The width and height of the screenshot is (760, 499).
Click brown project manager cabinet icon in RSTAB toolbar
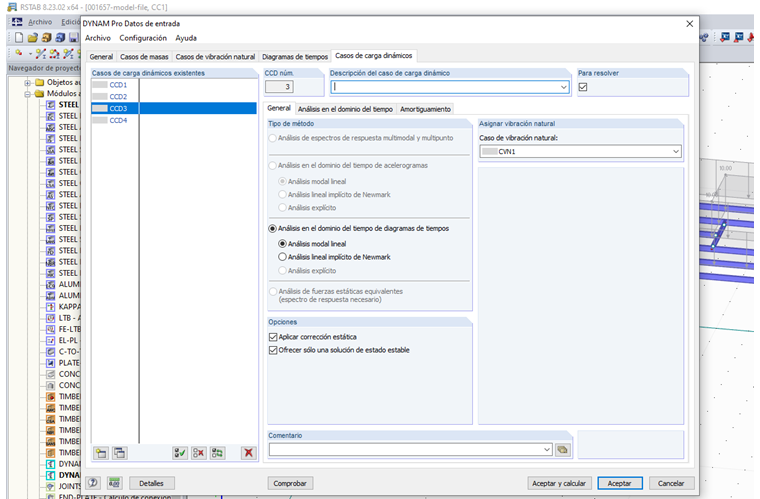47,38
